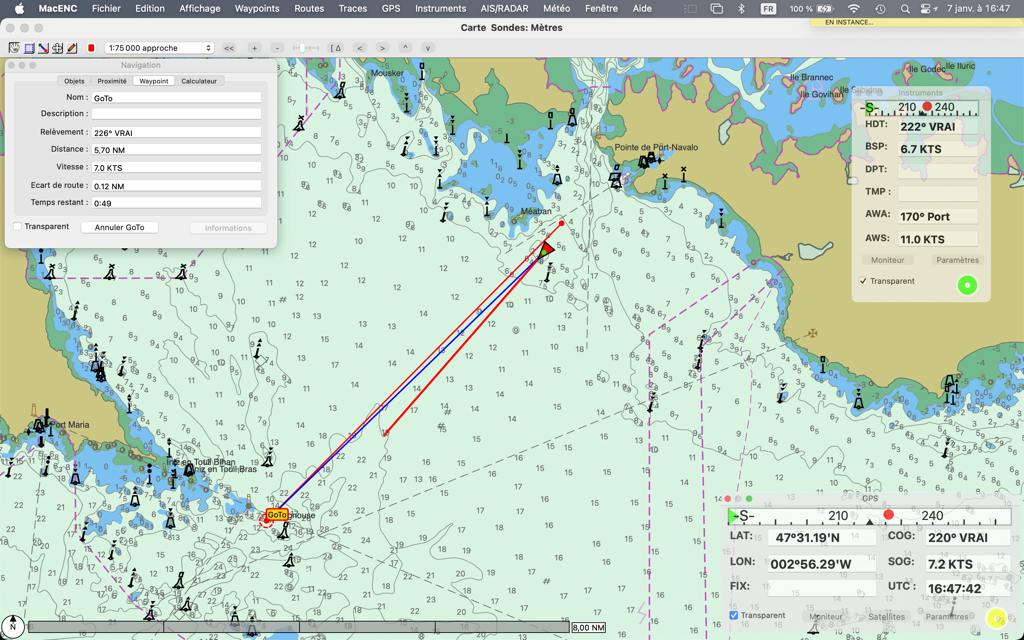Select the blue rectangle zoom-area tool

pyautogui.click(x=29, y=48)
